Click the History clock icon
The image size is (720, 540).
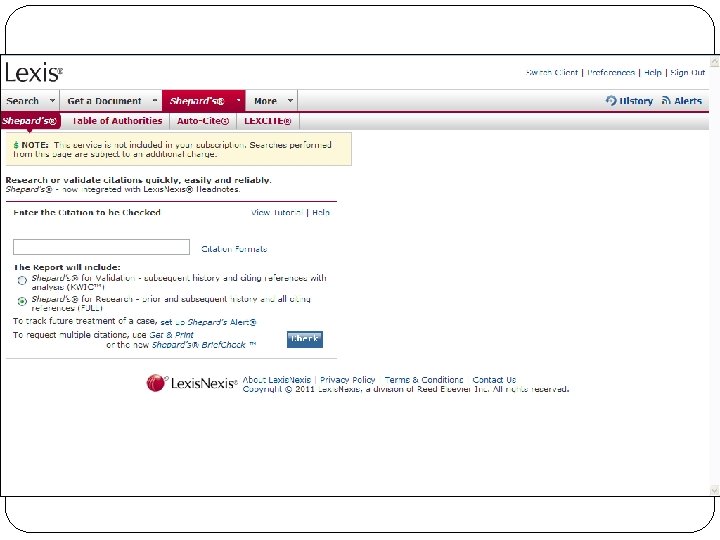point(611,100)
